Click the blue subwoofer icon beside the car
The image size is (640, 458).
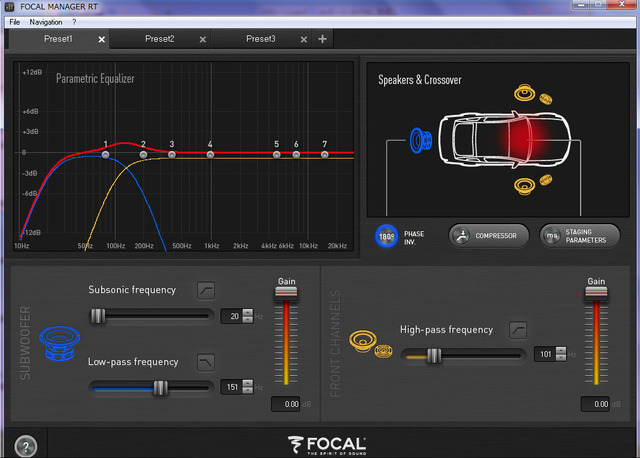(x=421, y=140)
